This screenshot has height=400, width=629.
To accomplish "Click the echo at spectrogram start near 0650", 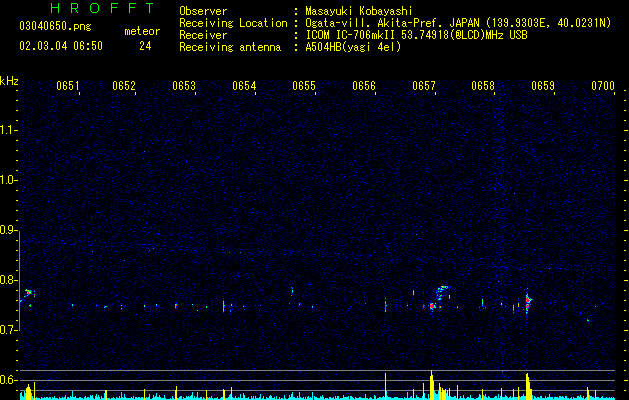I will tap(28, 294).
